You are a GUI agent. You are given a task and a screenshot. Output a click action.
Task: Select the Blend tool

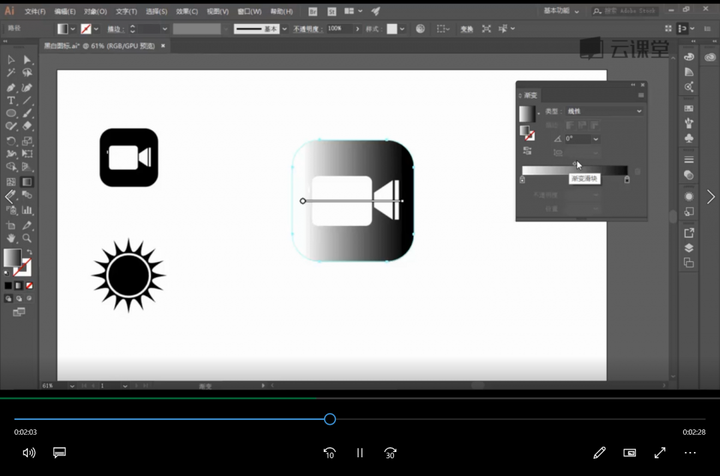click(27, 196)
